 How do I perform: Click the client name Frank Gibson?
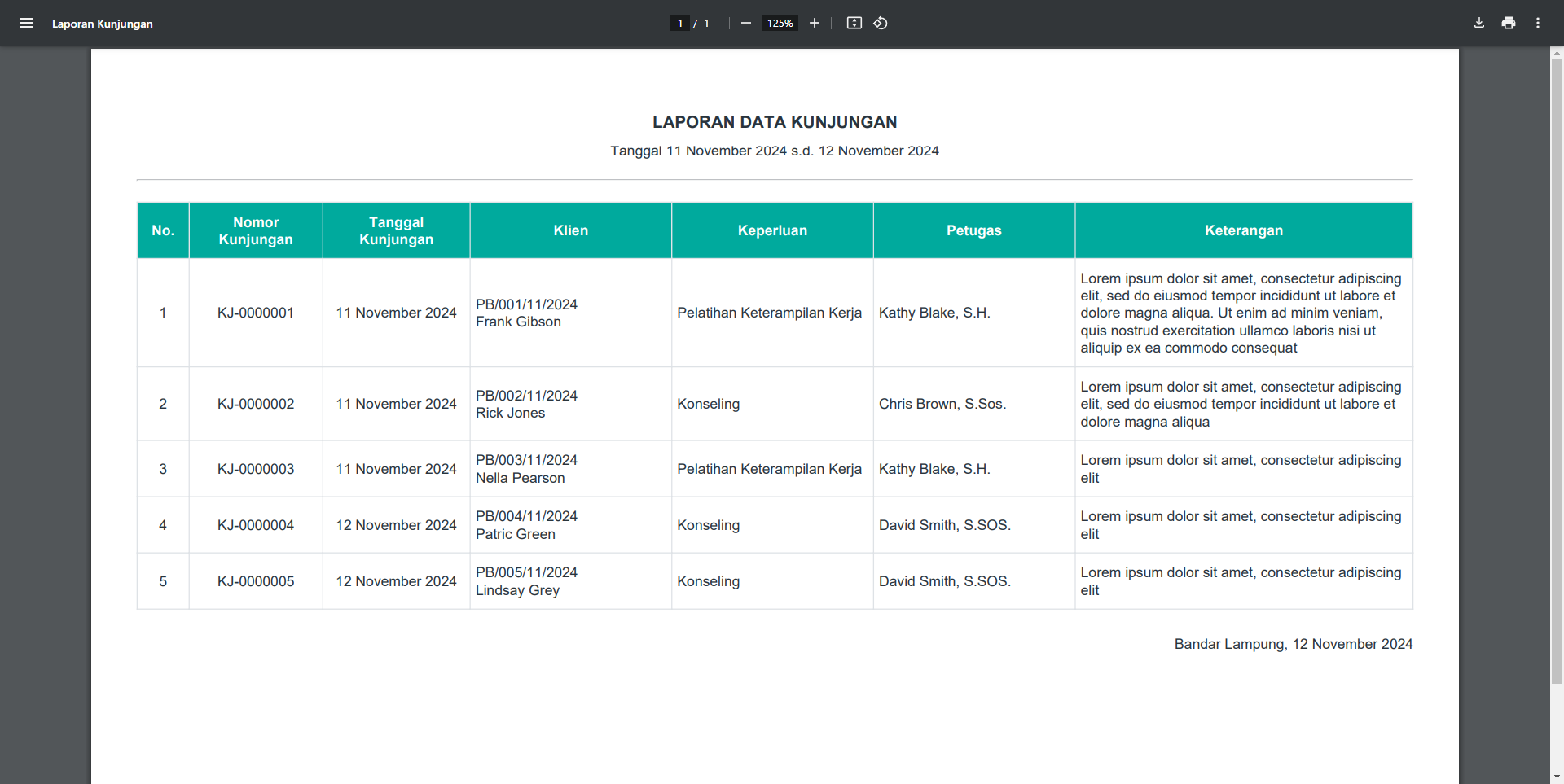click(x=518, y=322)
